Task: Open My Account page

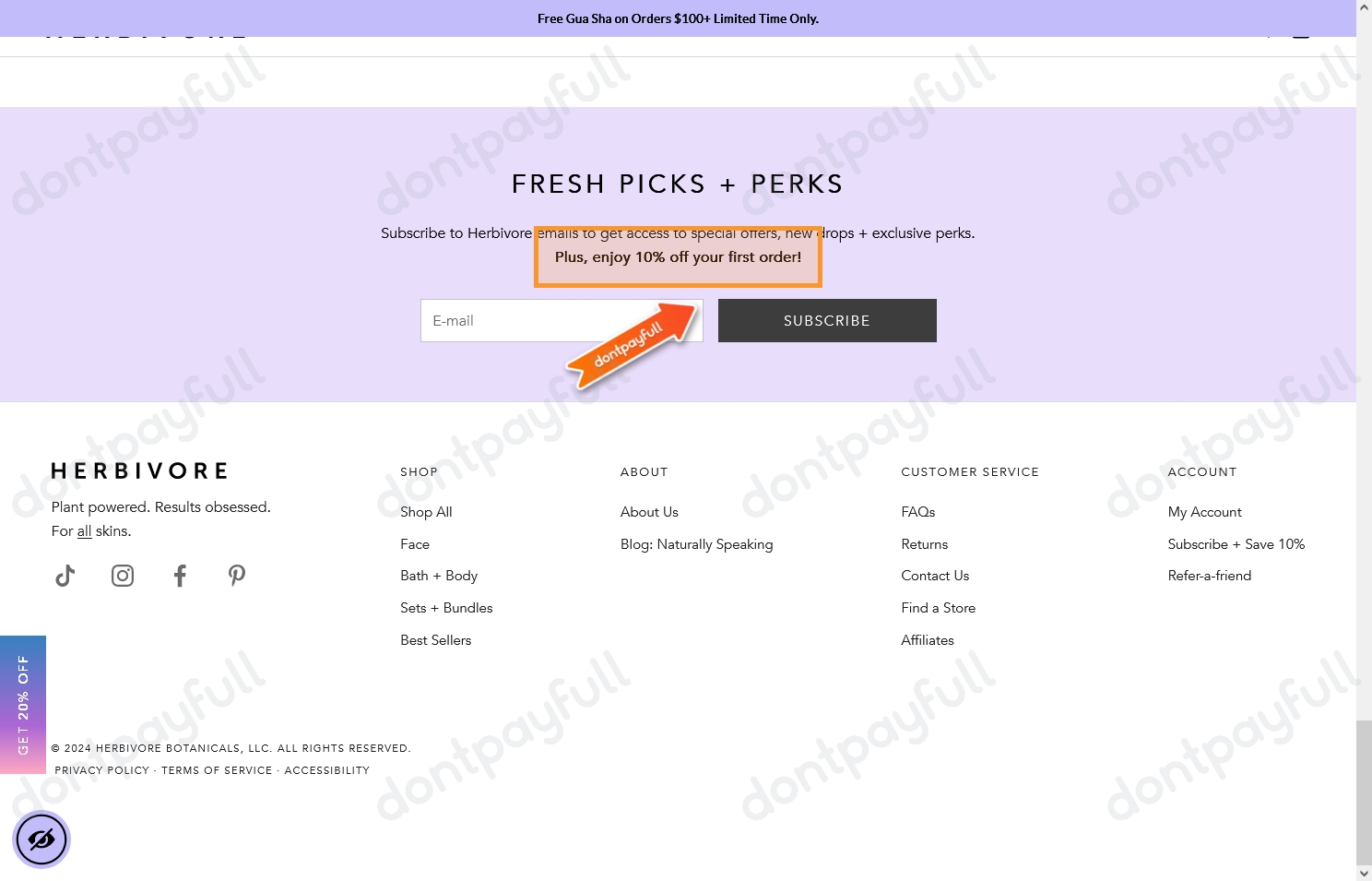Action: pos(1204,512)
